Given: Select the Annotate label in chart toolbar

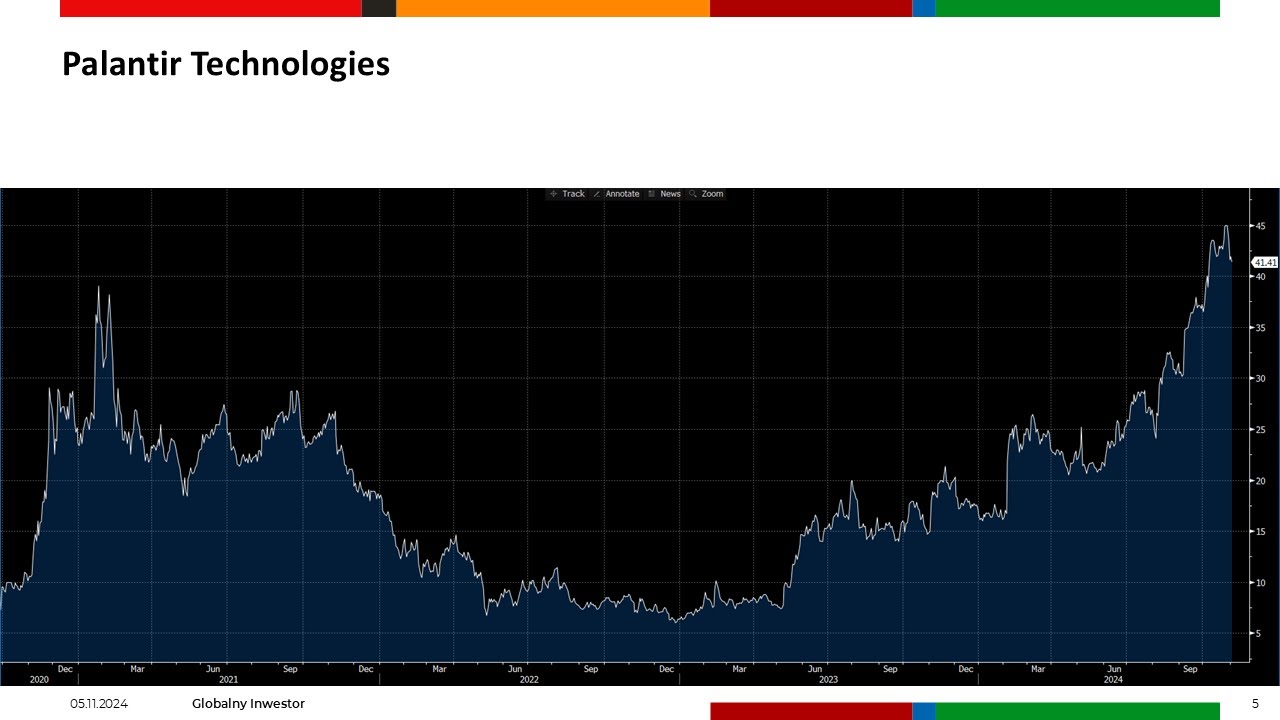Looking at the screenshot, I should (622, 194).
